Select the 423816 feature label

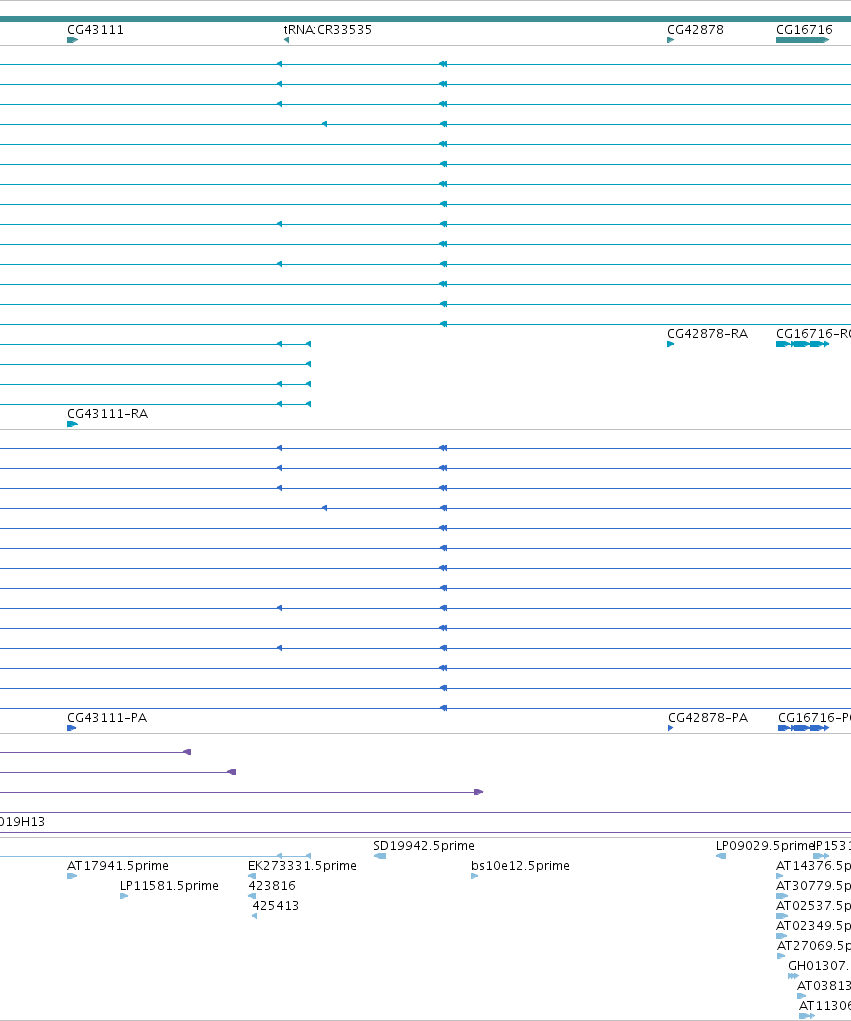pyautogui.click(x=272, y=886)
